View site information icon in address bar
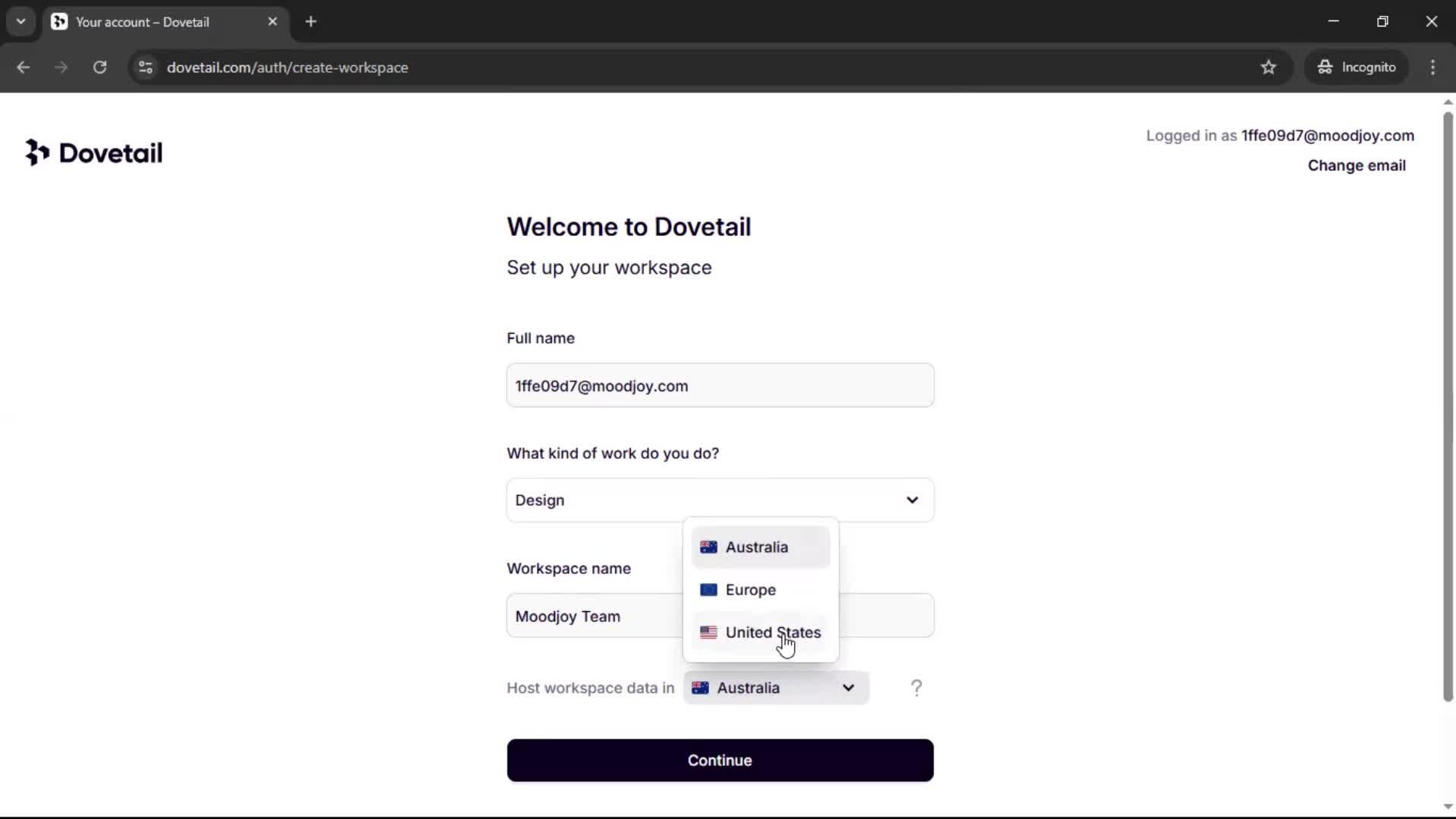Image resolution: width=1456 pixels, height=819 pixels. point(146,67)
